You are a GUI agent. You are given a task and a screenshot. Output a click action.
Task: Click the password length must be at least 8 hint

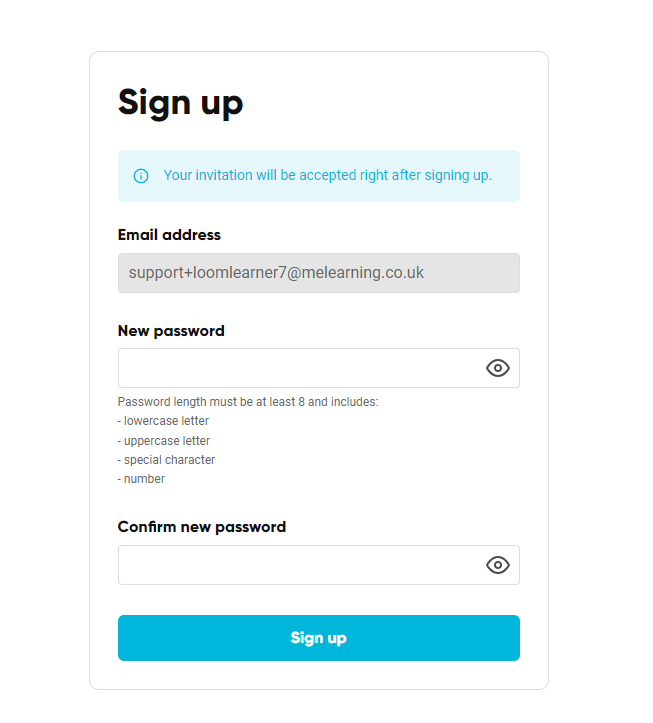248,402
